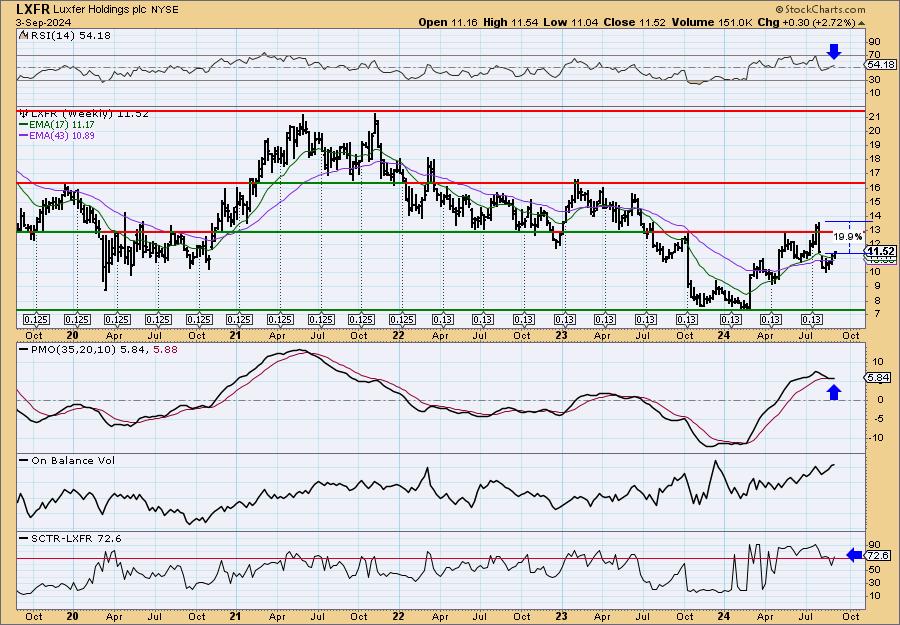
Task: Click the LXFR ticker symbol in header
Action: [34, 9]
